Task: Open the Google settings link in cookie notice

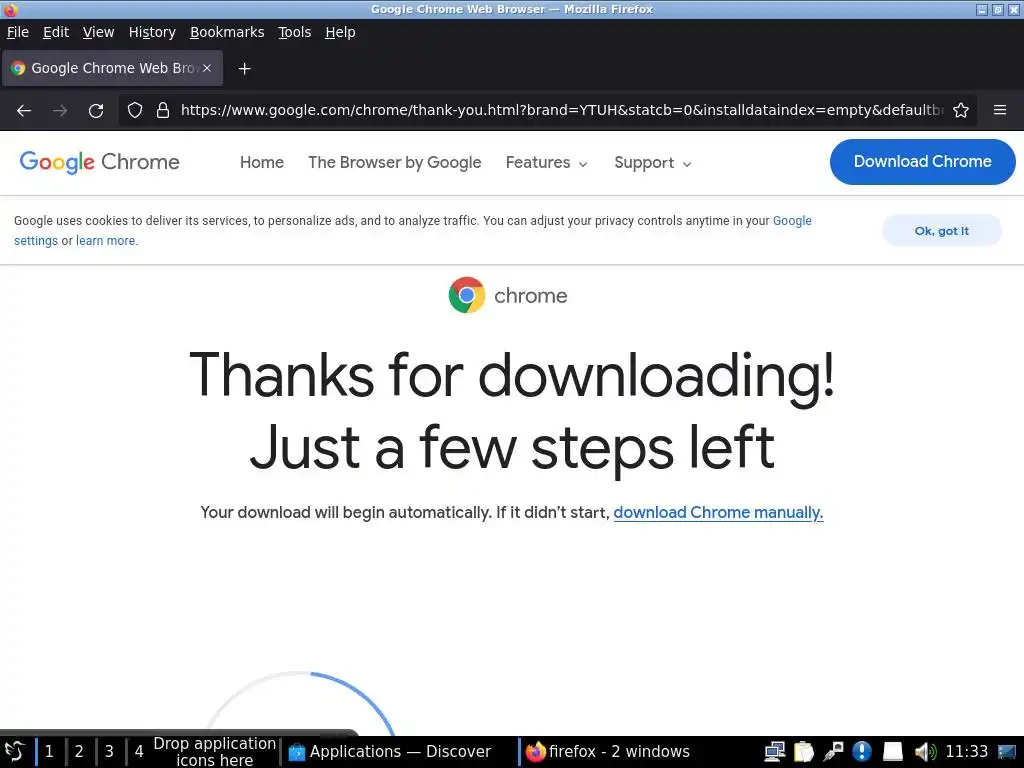Action: [x=792, y=221]
